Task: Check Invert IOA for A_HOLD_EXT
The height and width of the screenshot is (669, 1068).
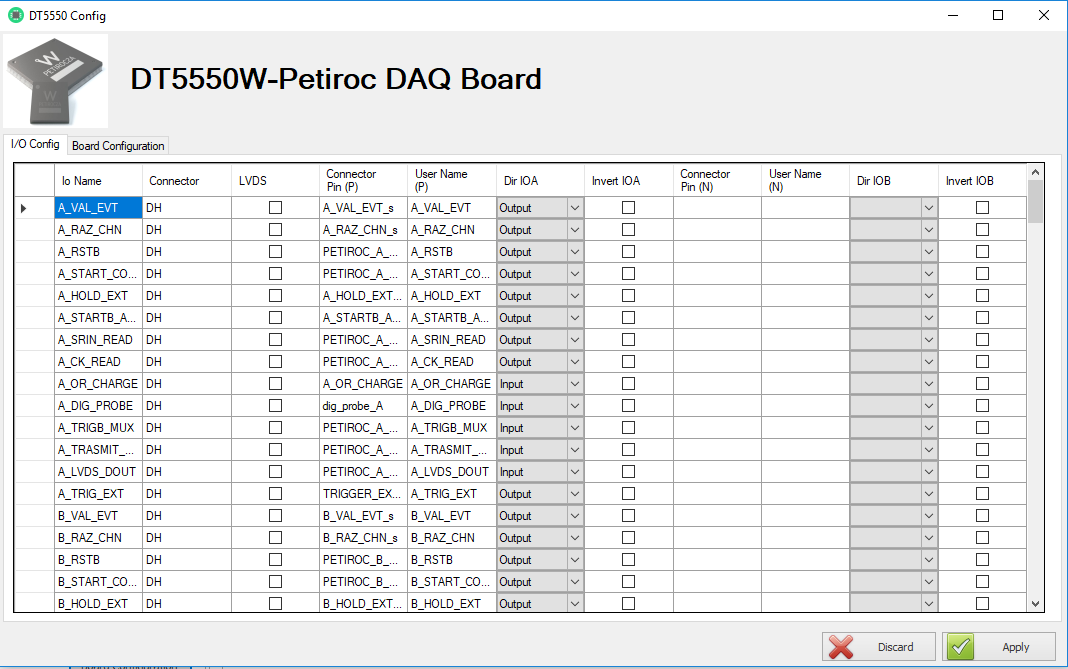Action: [629, 296]
